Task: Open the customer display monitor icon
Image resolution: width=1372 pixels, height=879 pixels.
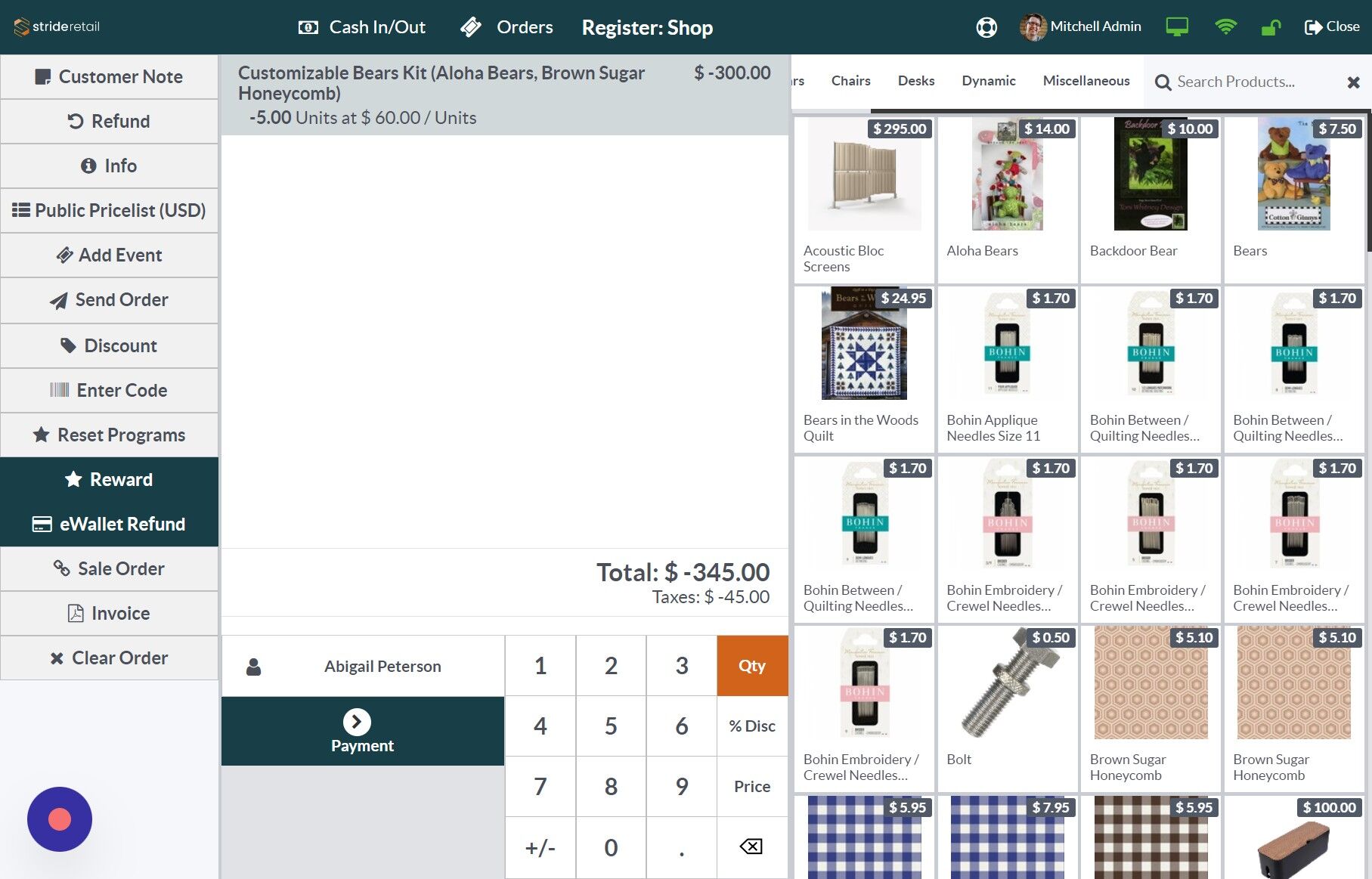Action: click(x=1177, y=26)
